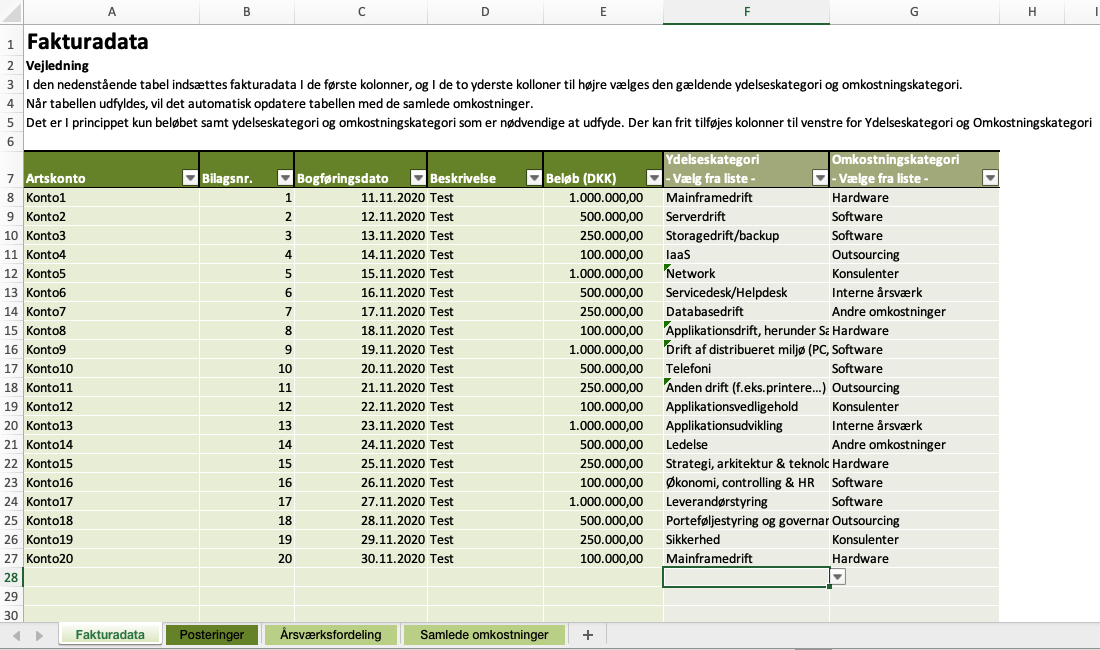Click the next sheet navigation arrow
The width and height of the screenshot is (1100, 650).
(x=39, y=635)
